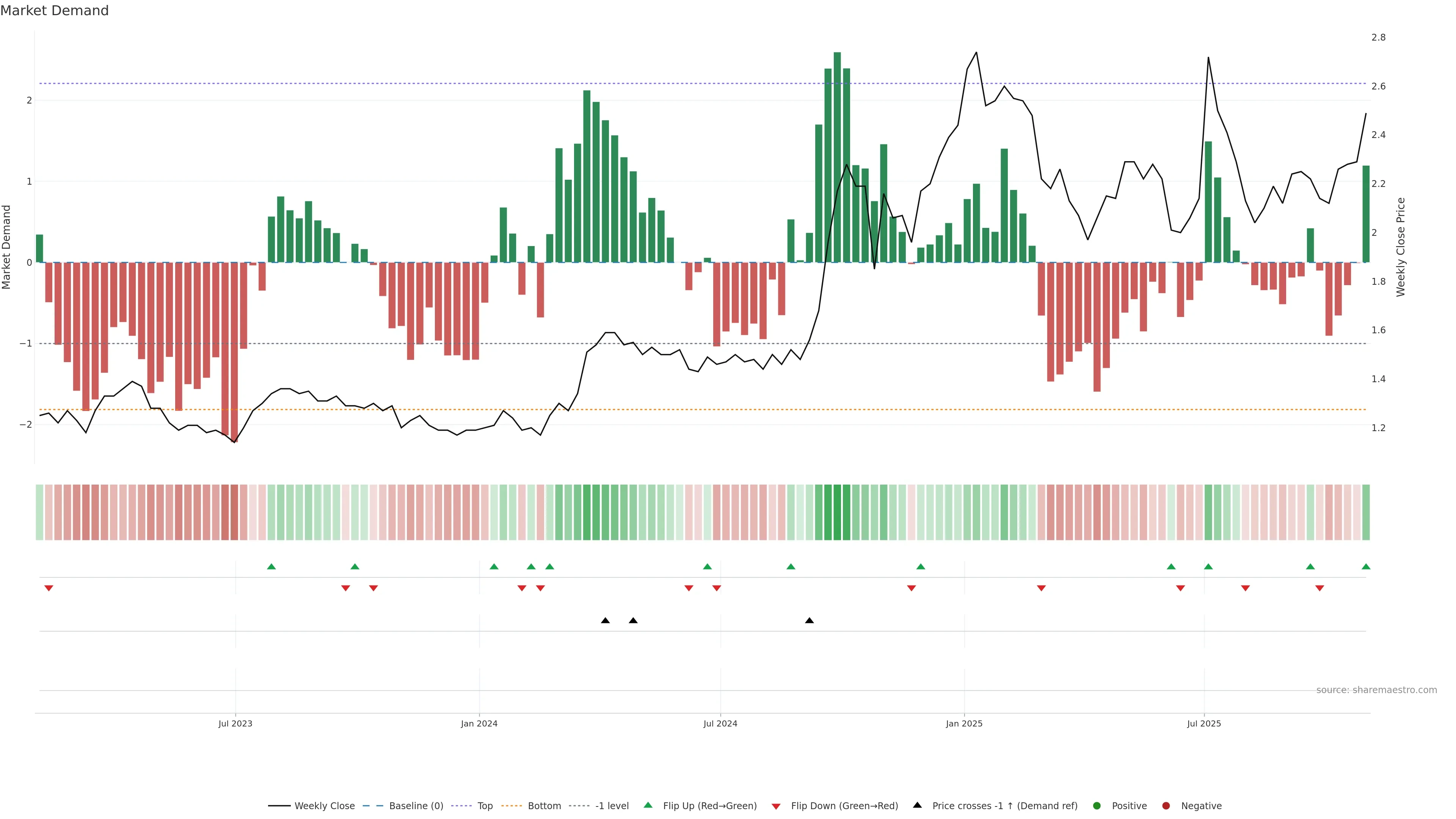Click the first red flip-down marker
Screen dimensions: 1456x819
(49, 588)
